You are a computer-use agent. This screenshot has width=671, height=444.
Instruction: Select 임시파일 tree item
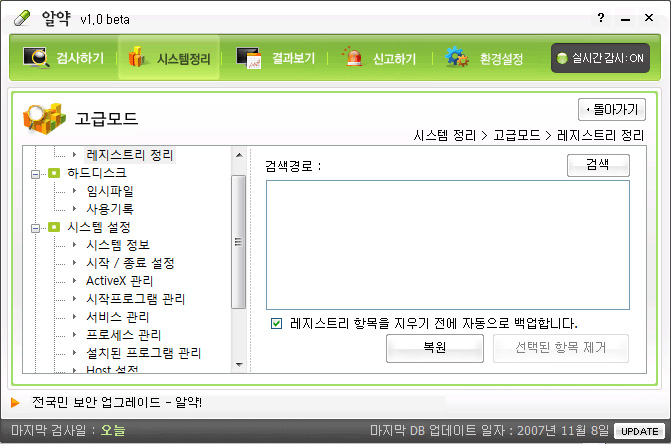click(x=110, y=191)
